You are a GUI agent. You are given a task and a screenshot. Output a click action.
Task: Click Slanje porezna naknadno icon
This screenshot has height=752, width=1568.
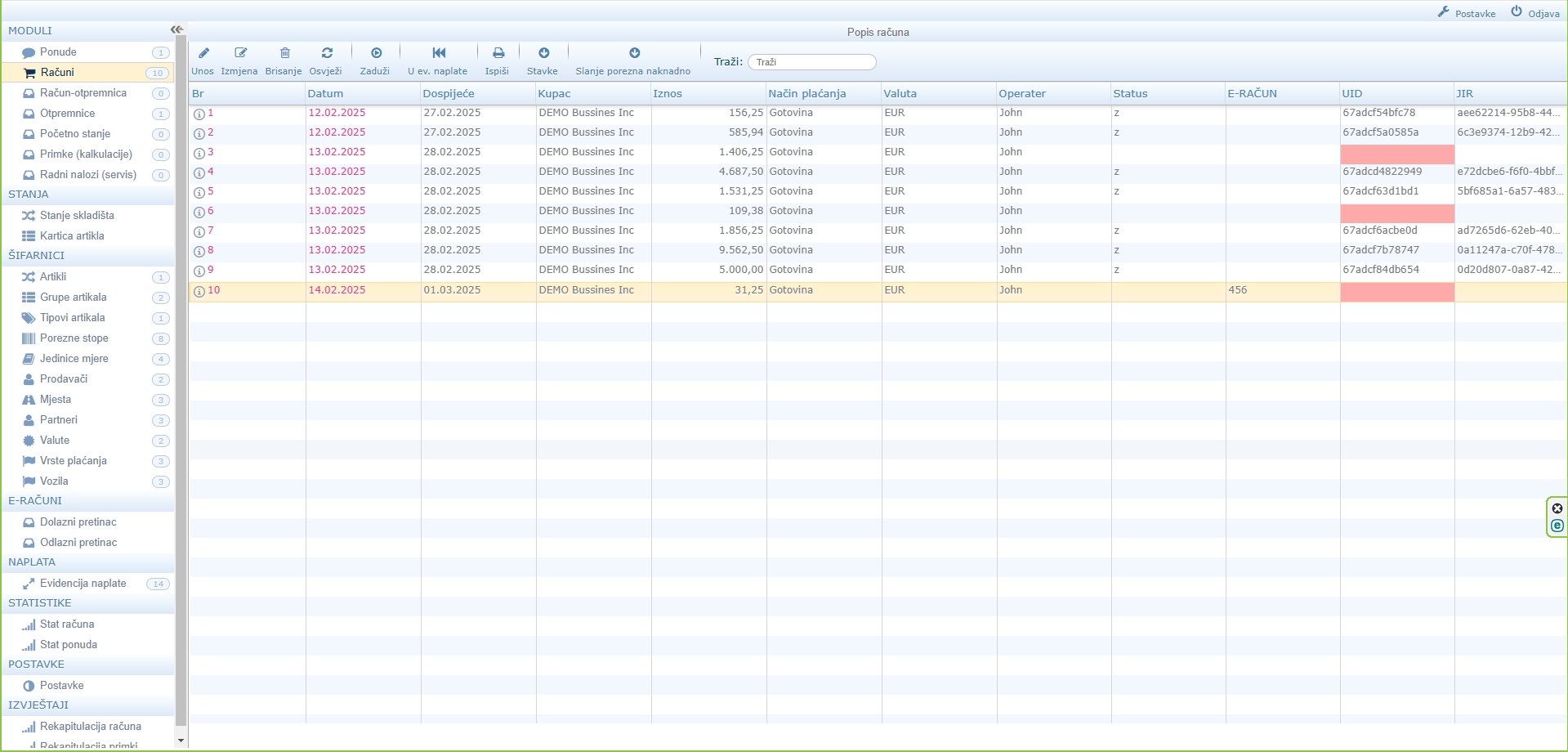click(x=634, y=53)
